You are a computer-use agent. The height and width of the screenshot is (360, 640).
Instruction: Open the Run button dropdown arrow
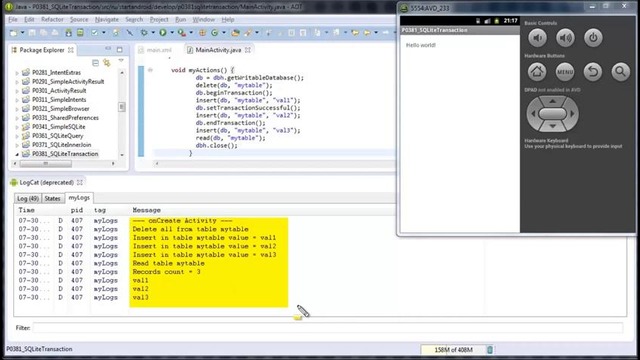172,33
